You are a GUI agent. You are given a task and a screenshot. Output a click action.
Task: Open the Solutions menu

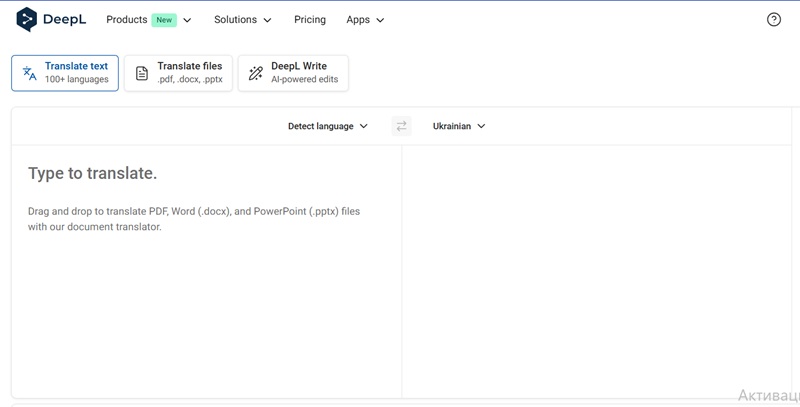pyautogui.click(x=236, y=20)
